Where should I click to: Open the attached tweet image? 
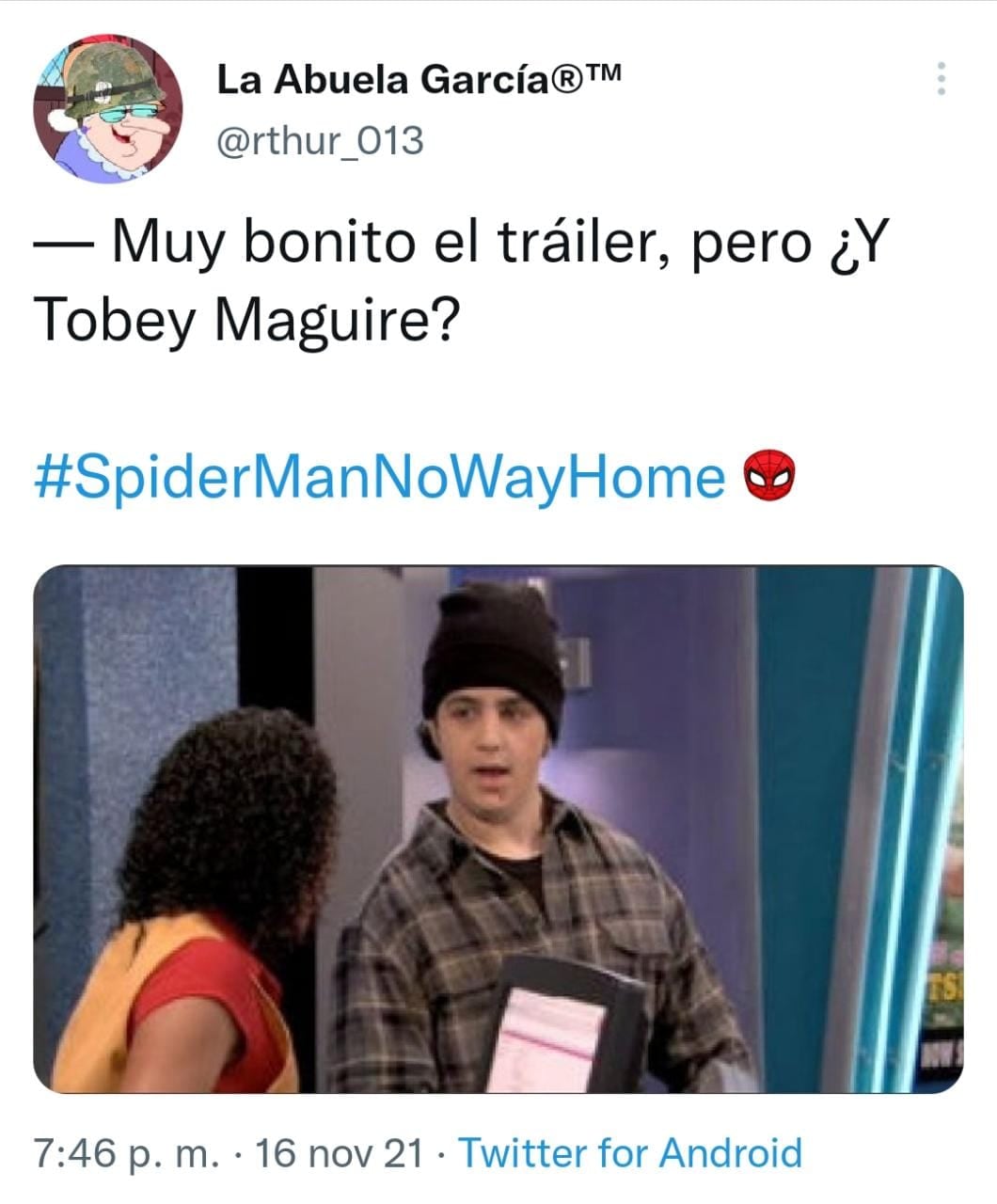click(498, 829)
